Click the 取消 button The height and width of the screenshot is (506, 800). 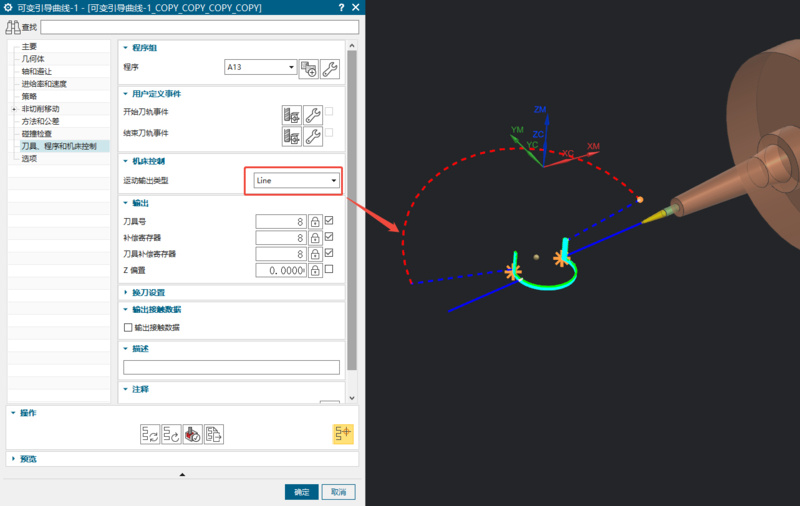tap(339, 492)
